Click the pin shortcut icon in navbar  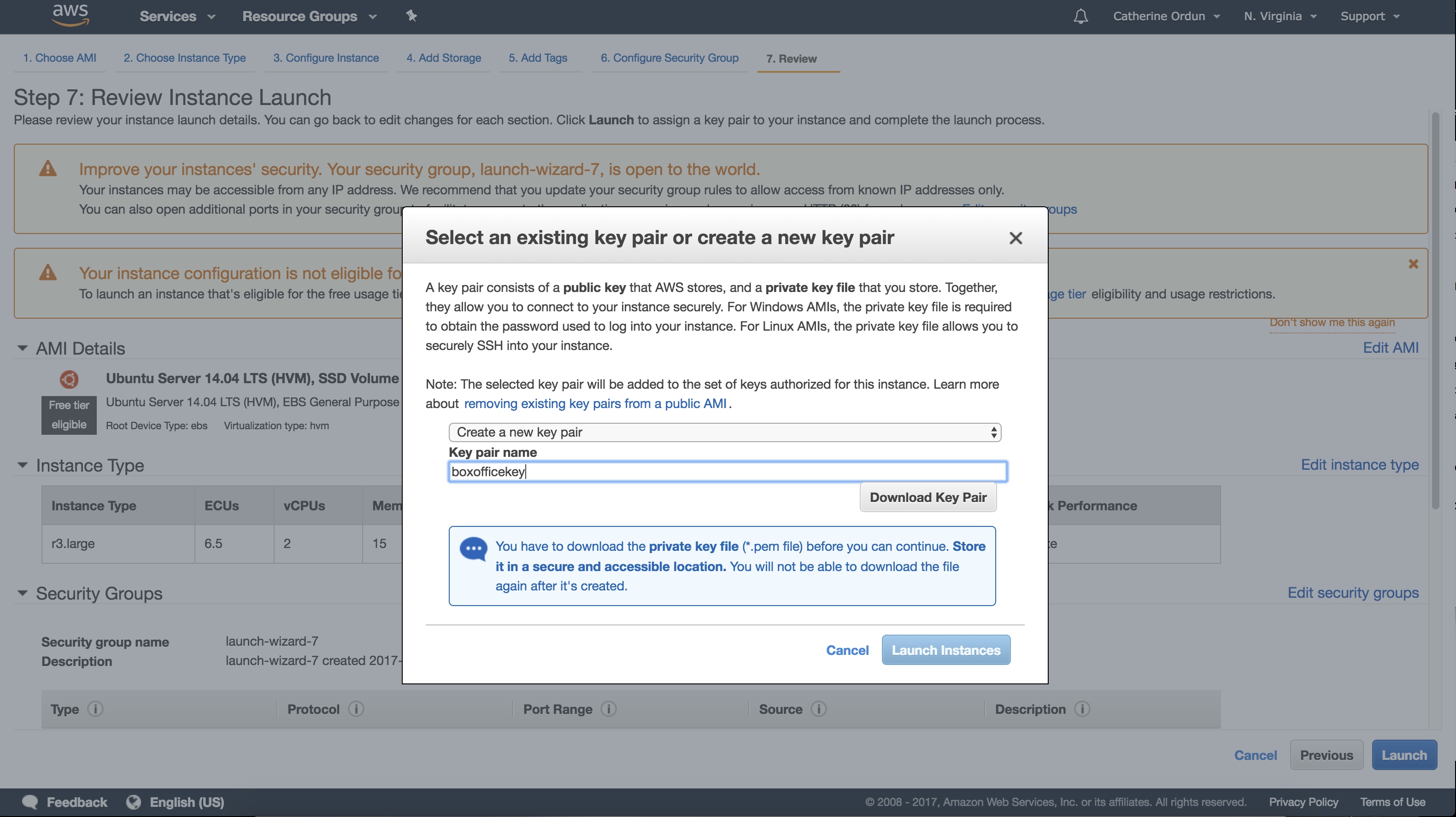point(411,16)
